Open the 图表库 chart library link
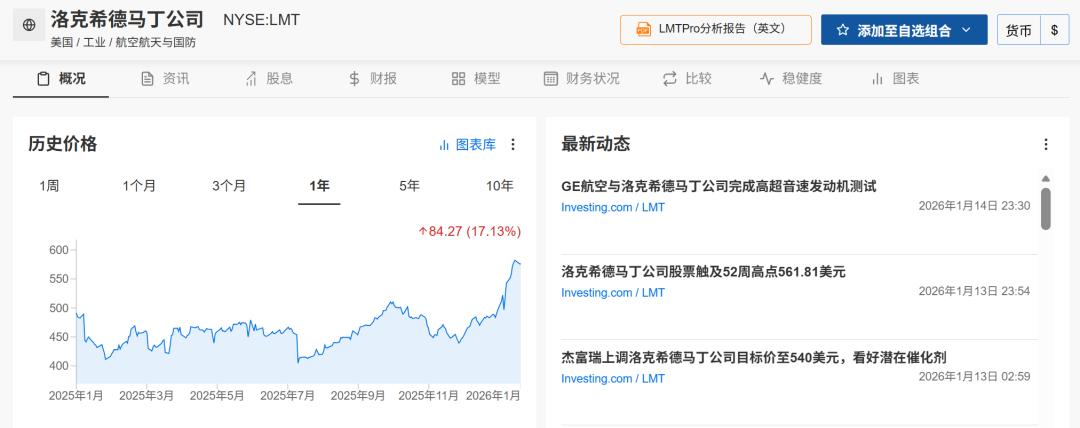Screen dimensions: 1080x428 coord(467,145)
